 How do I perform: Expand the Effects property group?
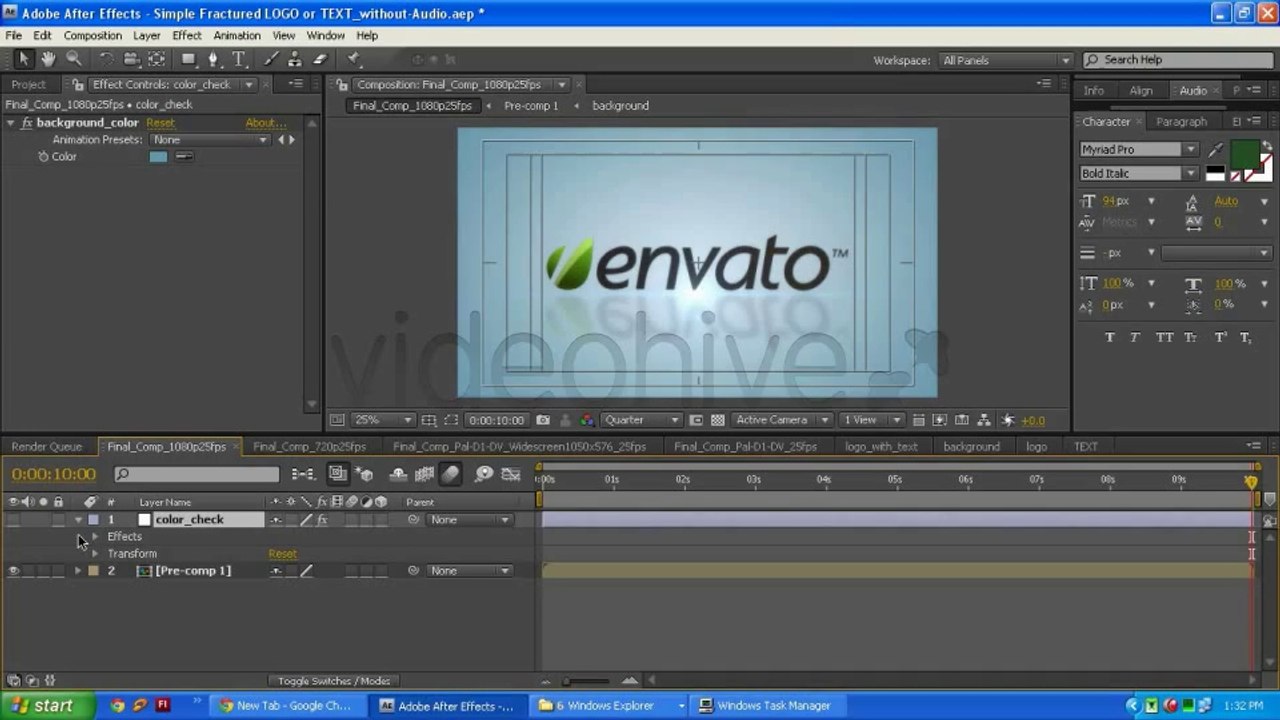95,537
